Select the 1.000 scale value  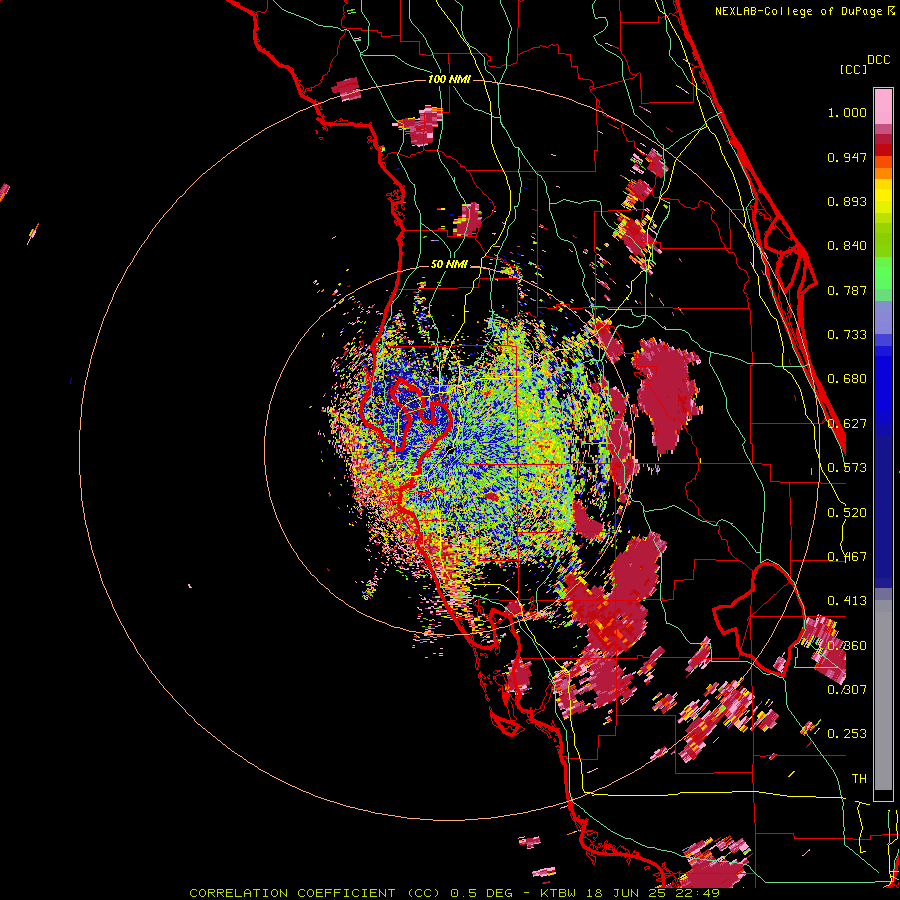pos(847,112)
